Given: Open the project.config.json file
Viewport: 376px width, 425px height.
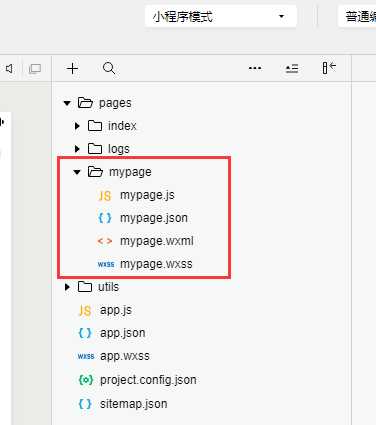Looking at the screenshot, I should (x=148, y=380).
